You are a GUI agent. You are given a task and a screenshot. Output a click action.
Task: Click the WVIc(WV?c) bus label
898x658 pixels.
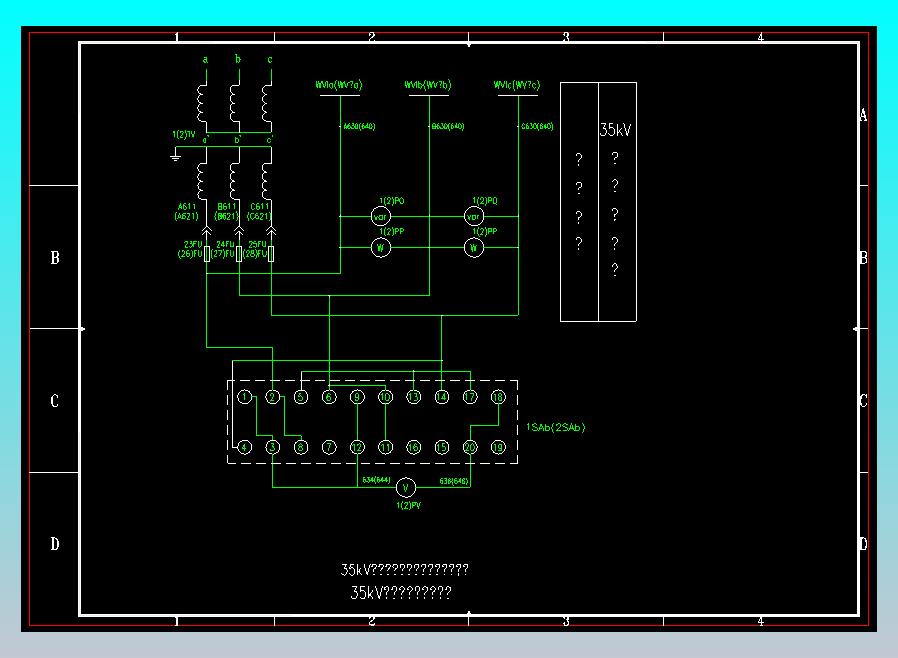pyautogui.click(x=517, y=85)
